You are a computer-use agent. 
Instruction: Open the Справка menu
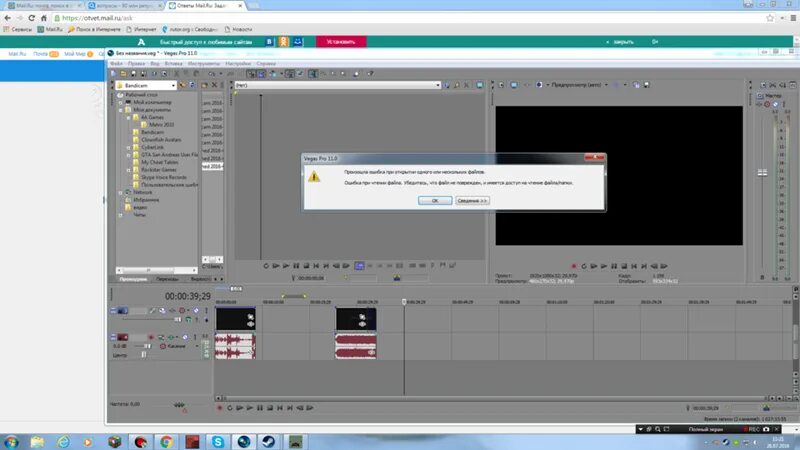point(266,64)
